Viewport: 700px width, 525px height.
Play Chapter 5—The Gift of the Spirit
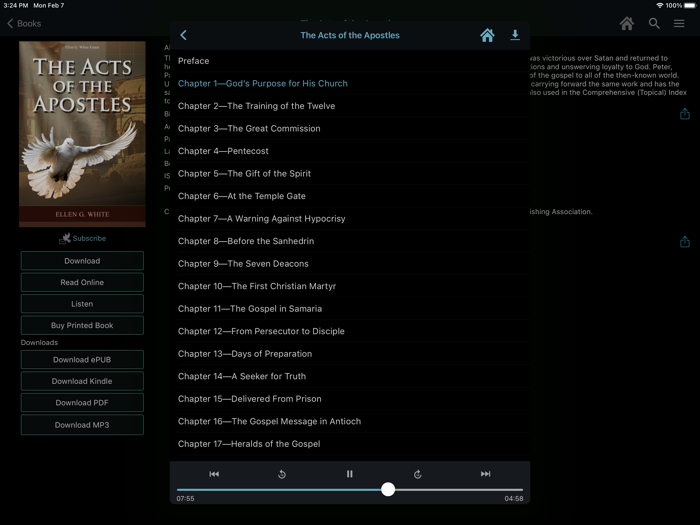(350, 174)
